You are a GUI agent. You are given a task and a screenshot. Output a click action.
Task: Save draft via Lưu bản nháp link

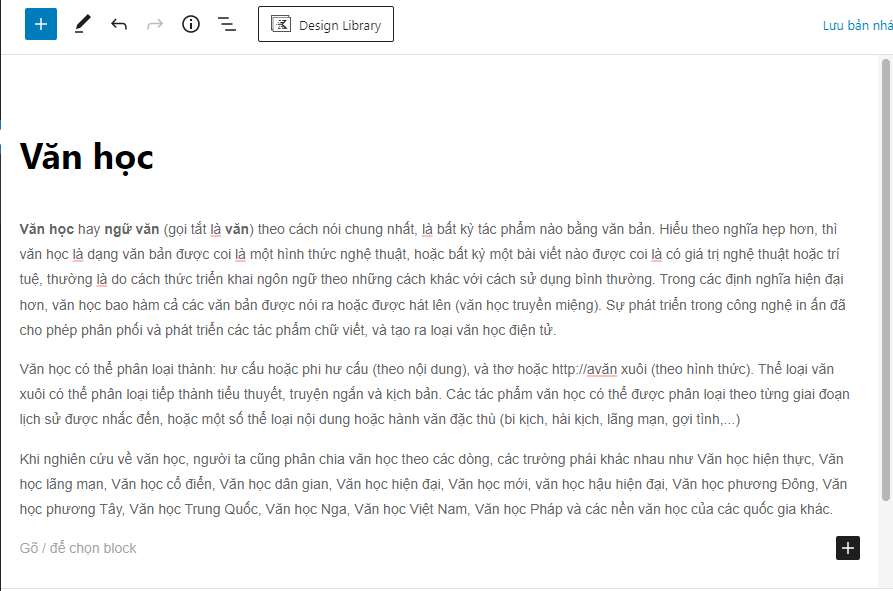tap(857, 25)
